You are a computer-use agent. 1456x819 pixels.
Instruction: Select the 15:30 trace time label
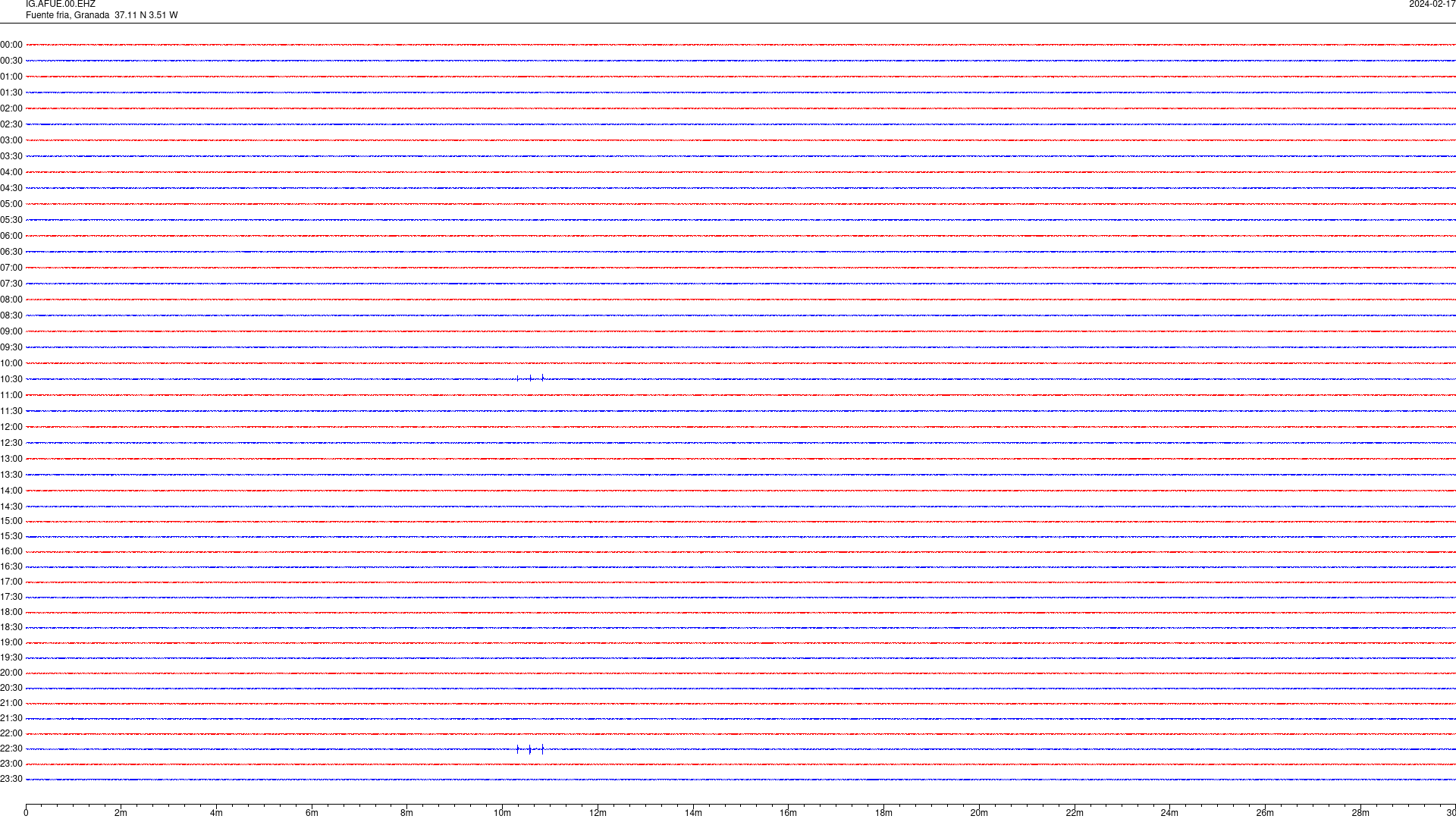11,536
